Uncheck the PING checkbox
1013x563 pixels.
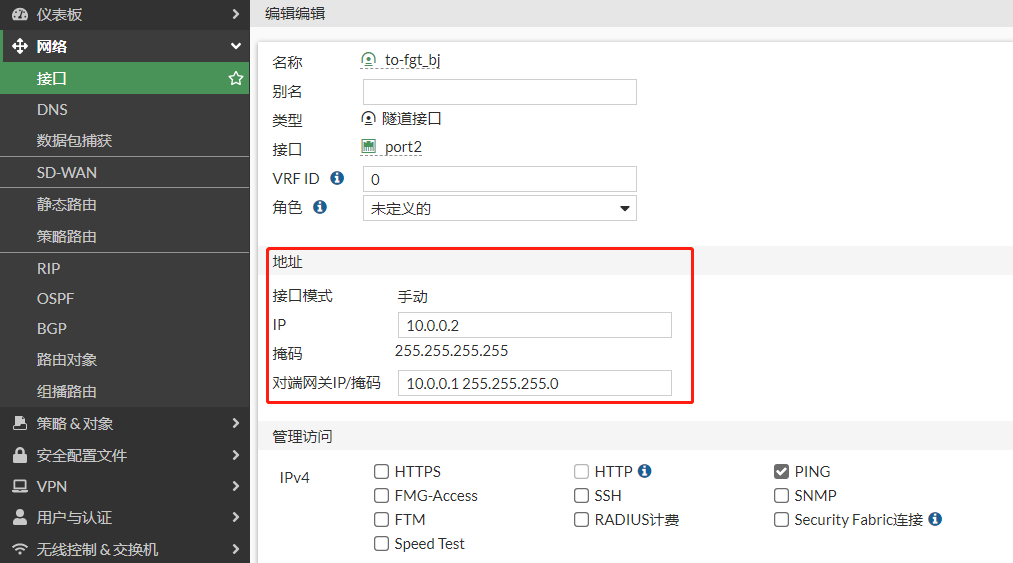781,471
